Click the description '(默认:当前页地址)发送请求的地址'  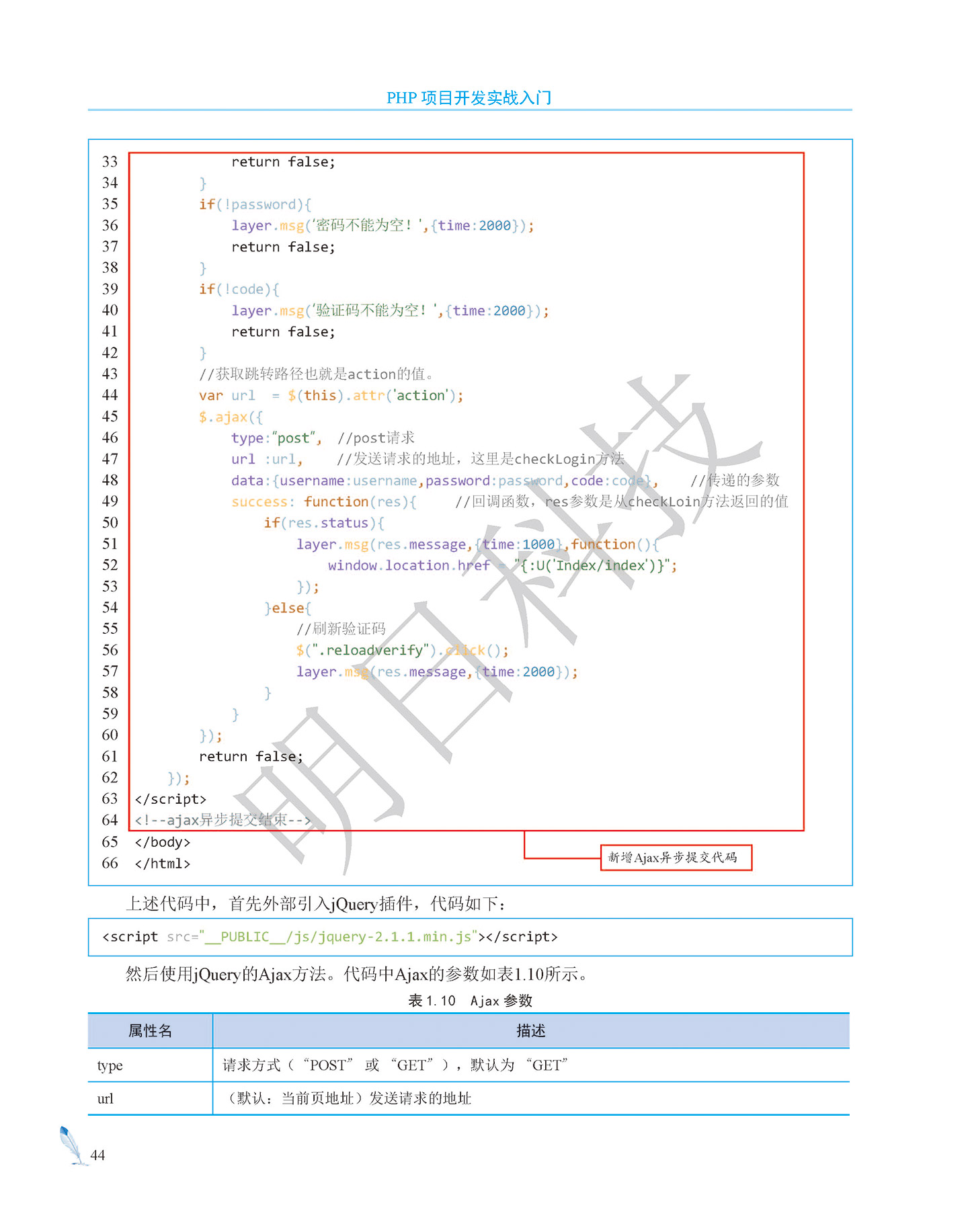[346, 1099]
